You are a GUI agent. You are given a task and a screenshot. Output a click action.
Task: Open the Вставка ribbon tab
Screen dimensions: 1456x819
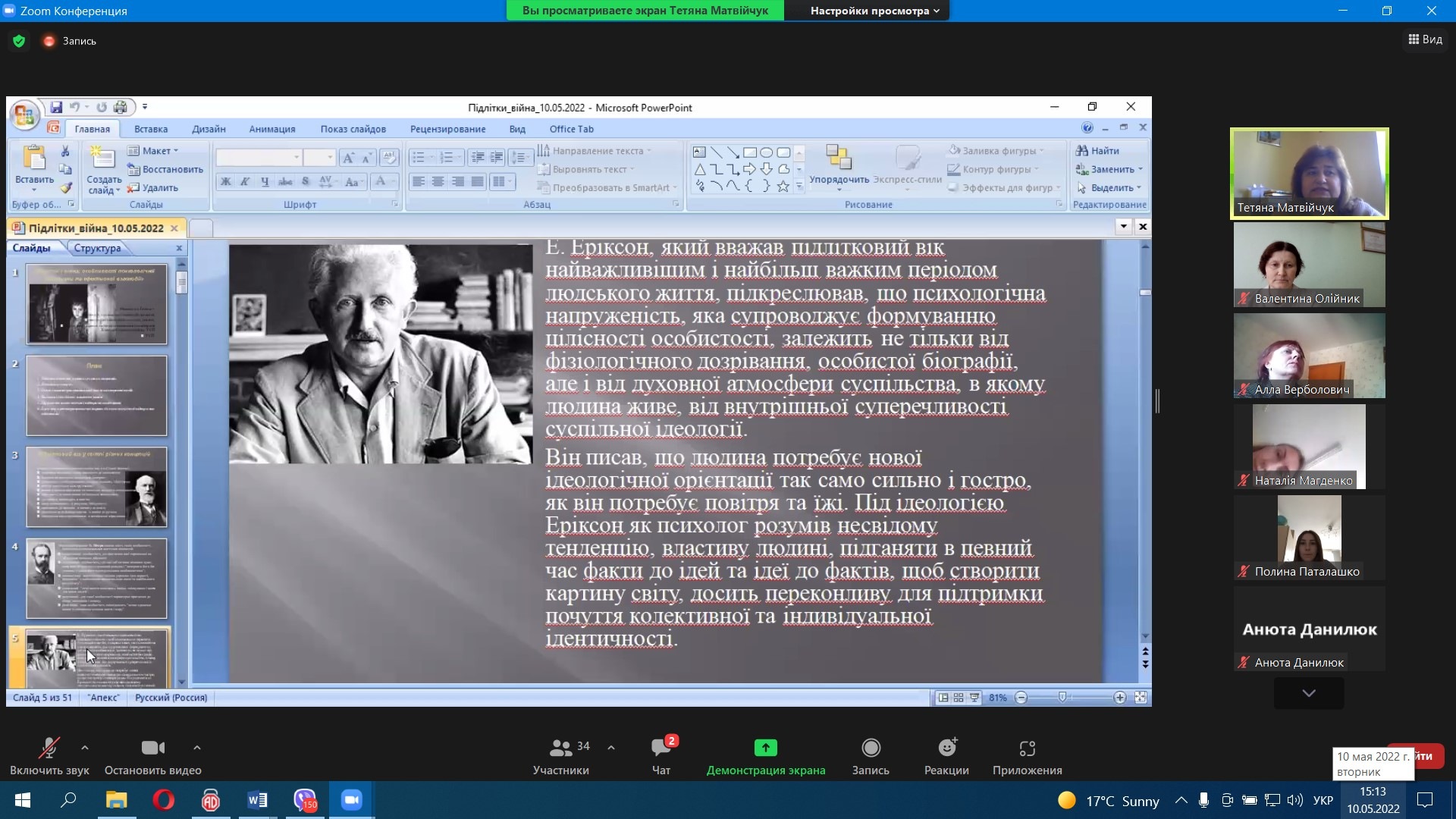pyautogui.click(x=151, y=129)
